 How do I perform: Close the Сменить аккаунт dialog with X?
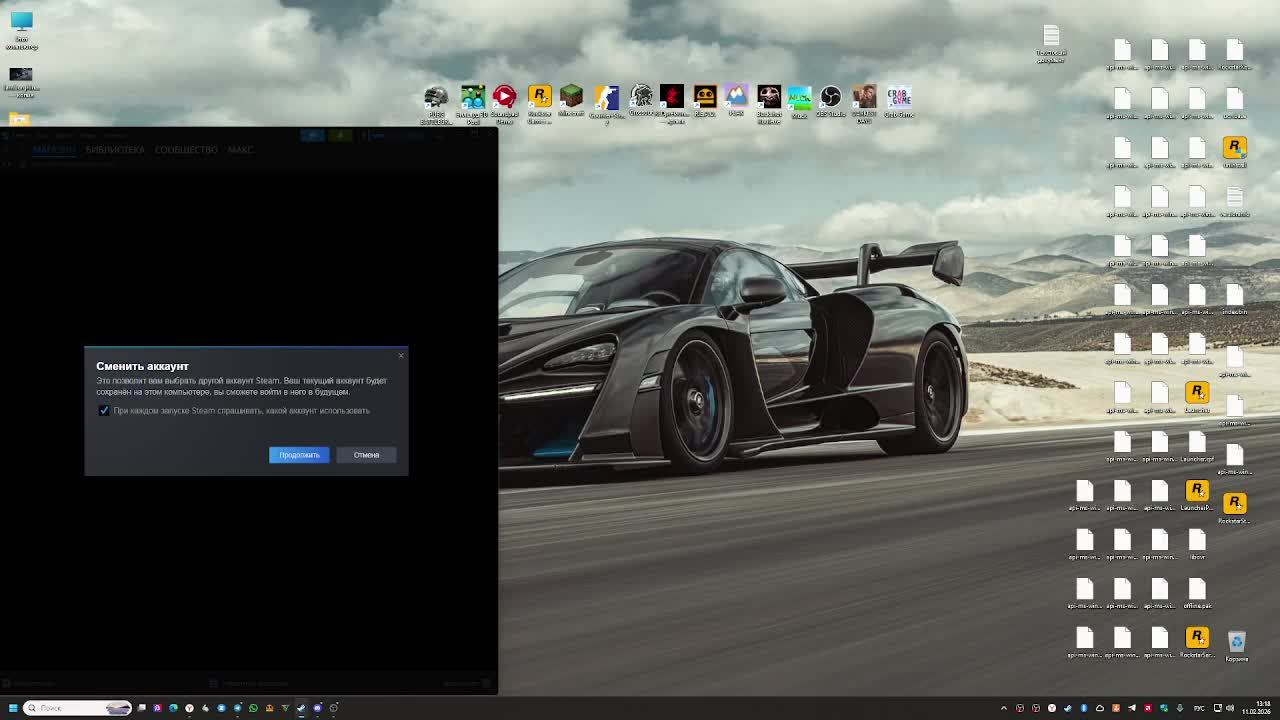[x=401, y=355]
